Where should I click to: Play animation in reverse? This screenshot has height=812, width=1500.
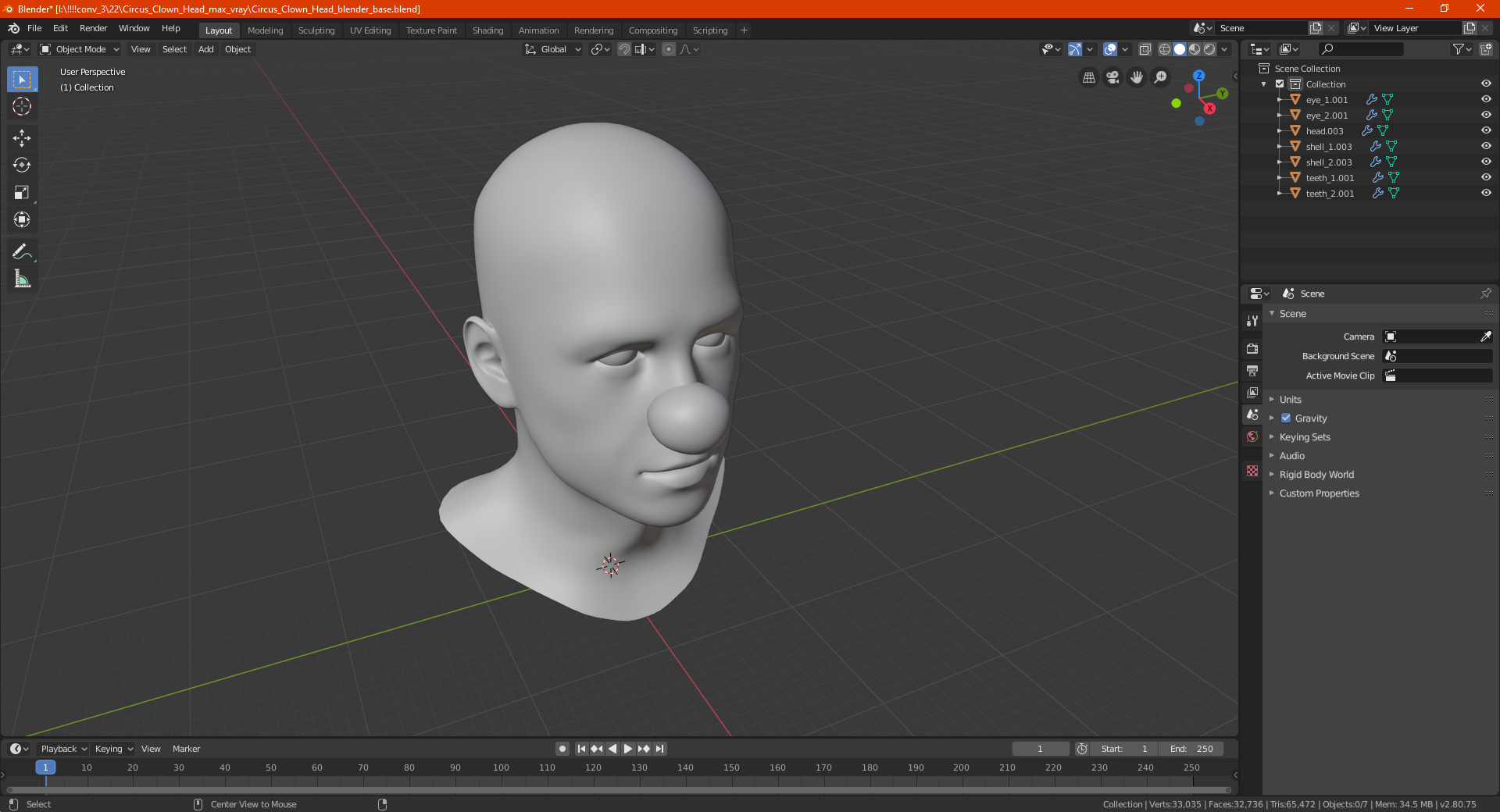612,749
